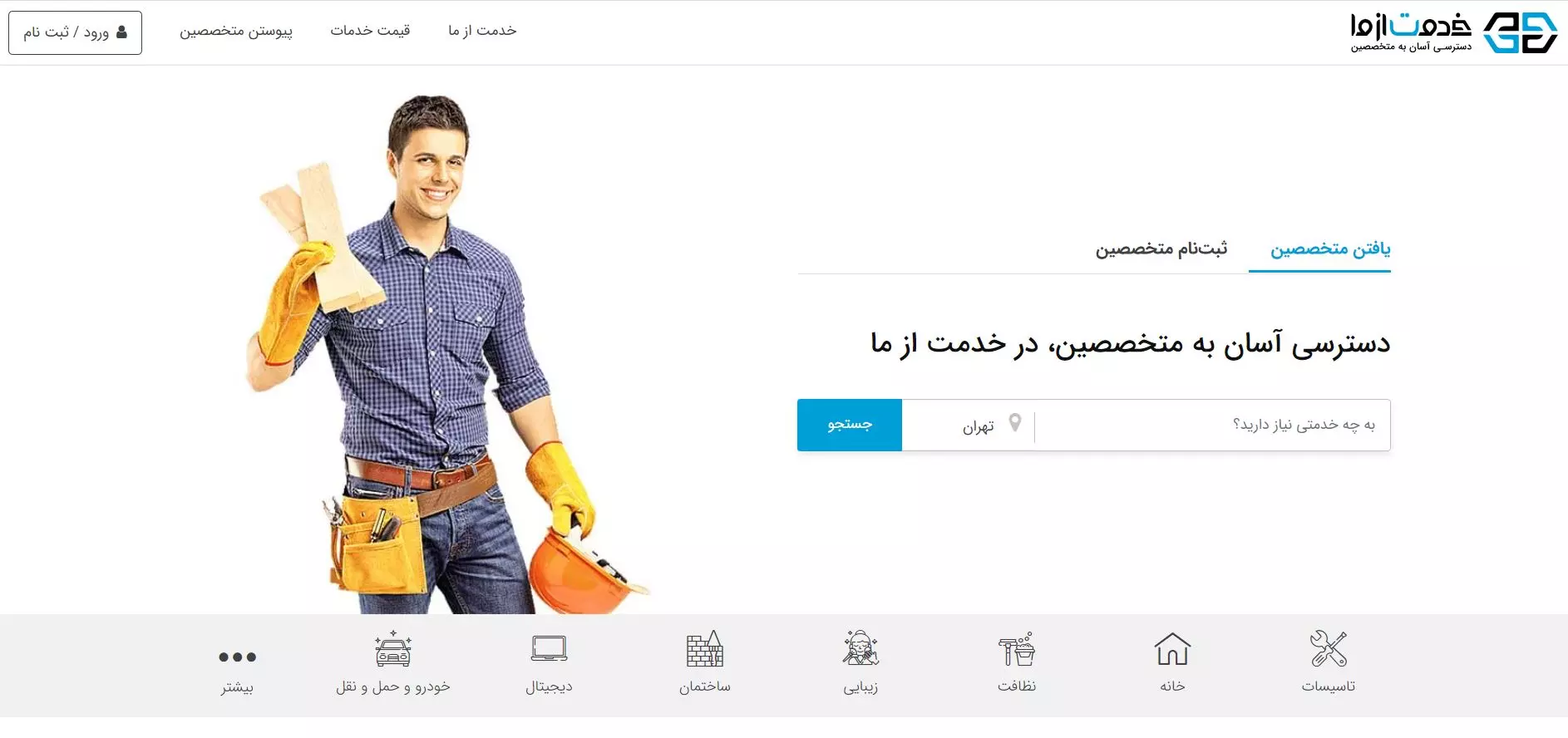Open the تاسیسات wrench-and-screwdriver category icon
Viewport: 1568px width, 738px height.
point(1328,648)
